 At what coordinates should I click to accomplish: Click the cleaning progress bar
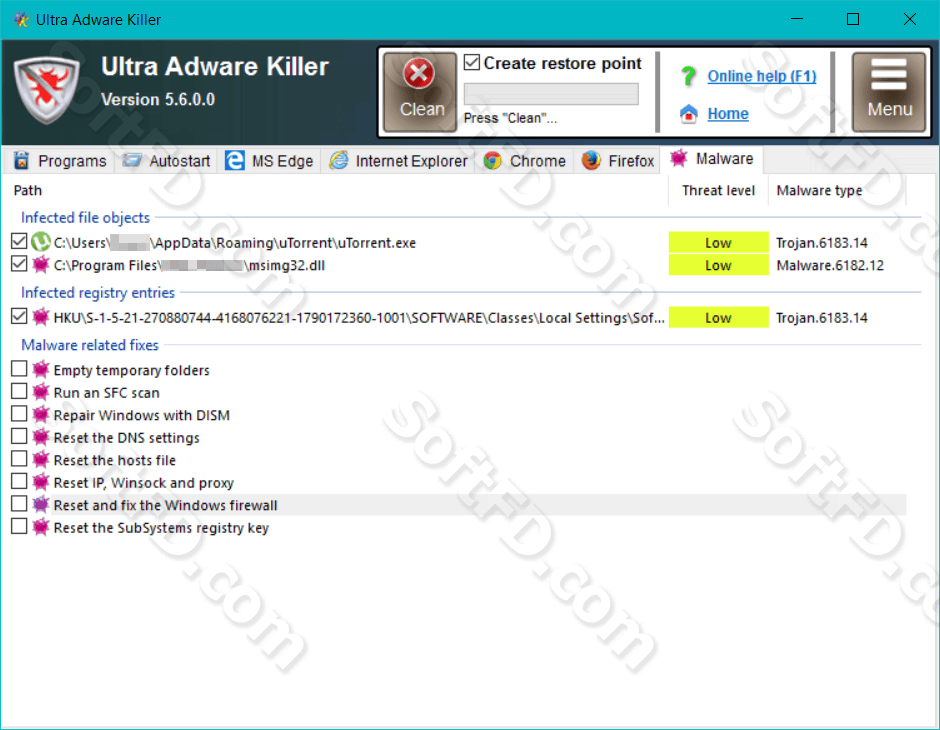[551, 94]
